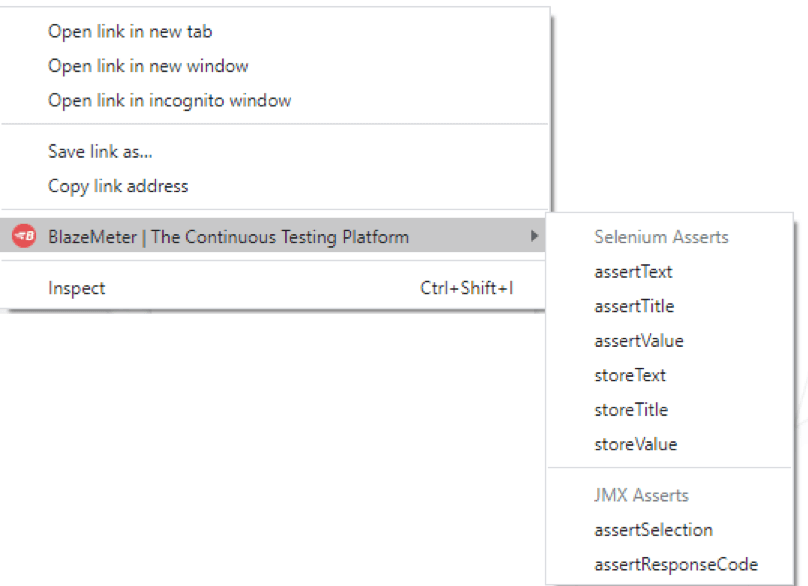Select the storeText command
This screenshot has width=808, height=586.
[630, 375]
